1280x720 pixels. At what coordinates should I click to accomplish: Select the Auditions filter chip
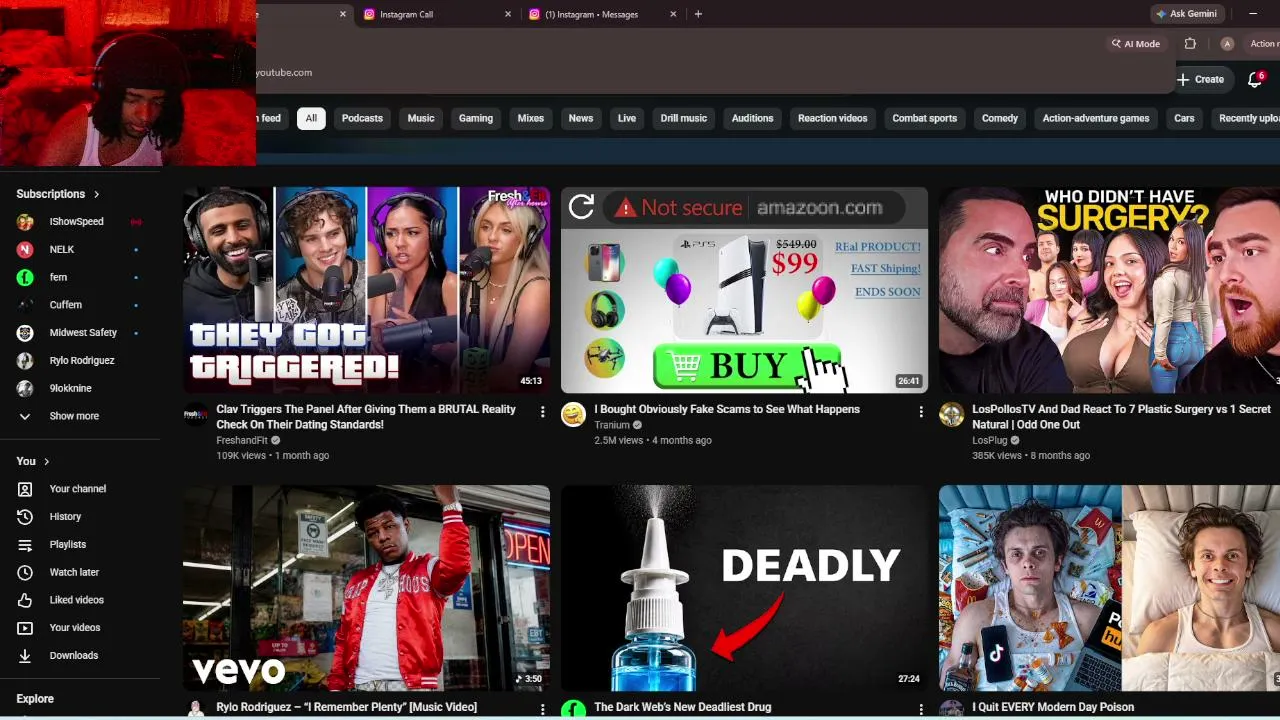tap(753, 118)
